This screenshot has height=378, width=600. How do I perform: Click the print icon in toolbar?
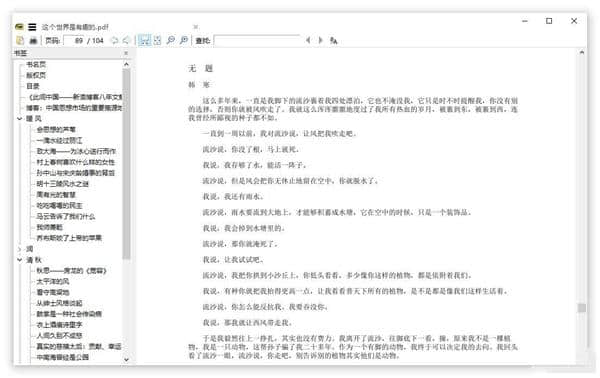[33, 40]
